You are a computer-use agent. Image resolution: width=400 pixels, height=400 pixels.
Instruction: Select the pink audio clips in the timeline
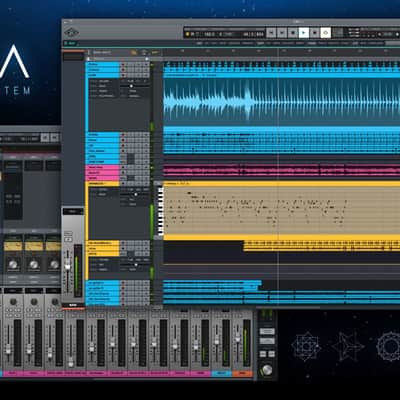(x=282, y=170)
